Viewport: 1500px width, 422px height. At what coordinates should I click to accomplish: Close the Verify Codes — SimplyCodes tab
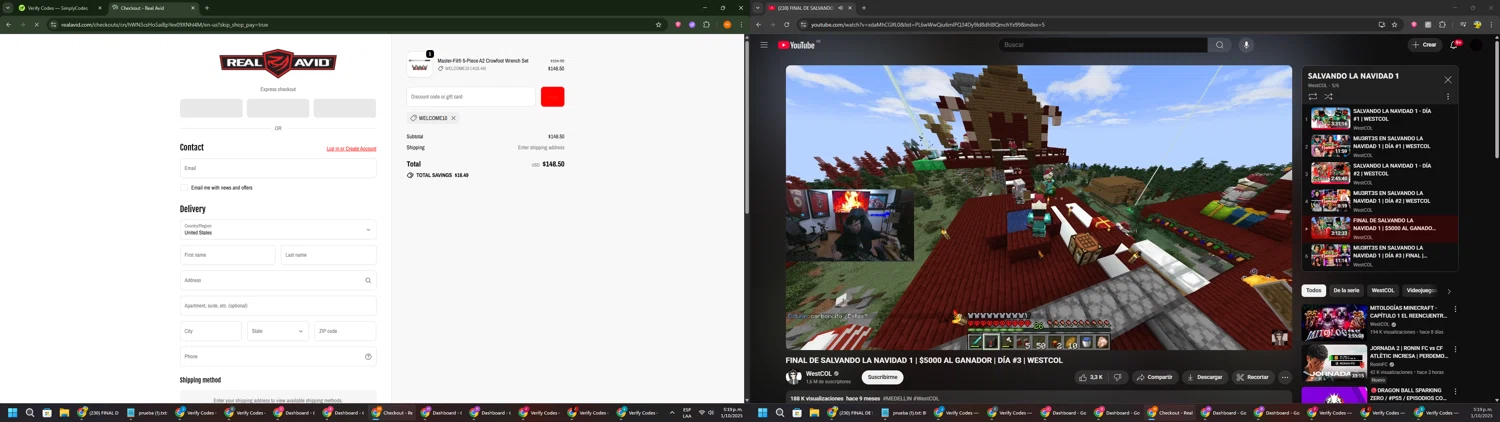coord(99,8)
